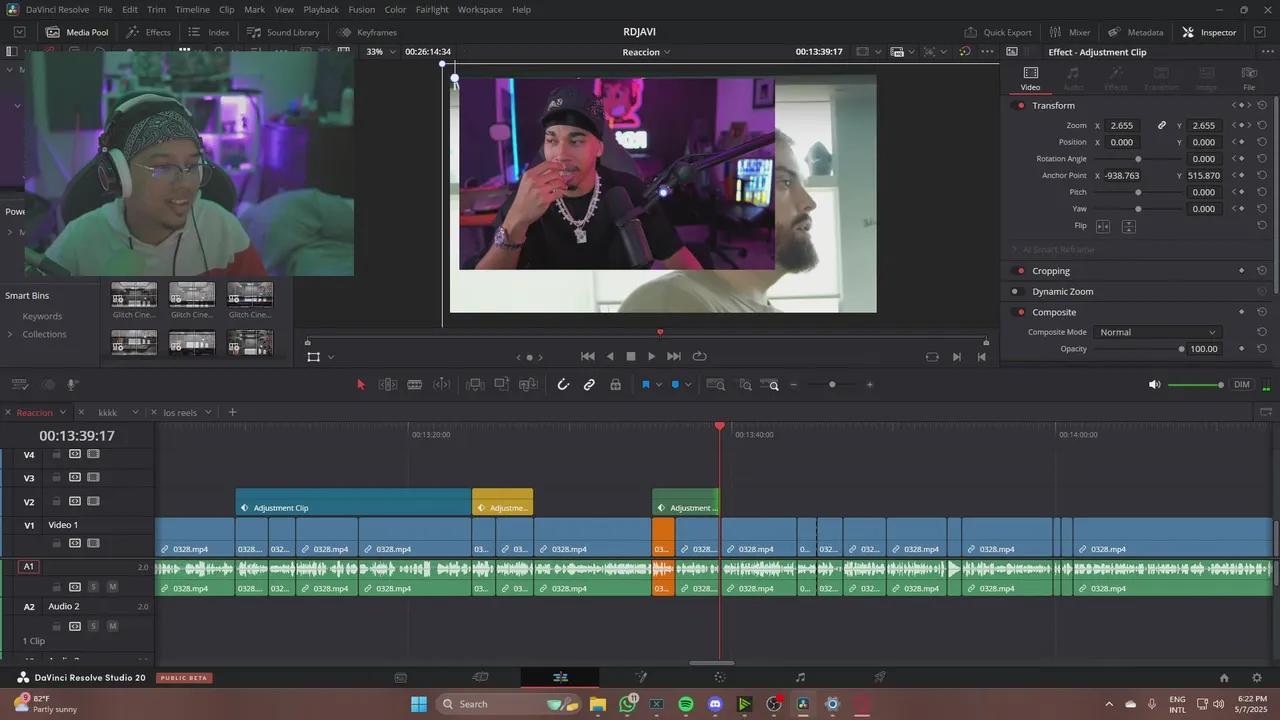Click the Opacity slider handle
The image size is (1280, 720).
pyautogui.click(x=1181, y=349)
